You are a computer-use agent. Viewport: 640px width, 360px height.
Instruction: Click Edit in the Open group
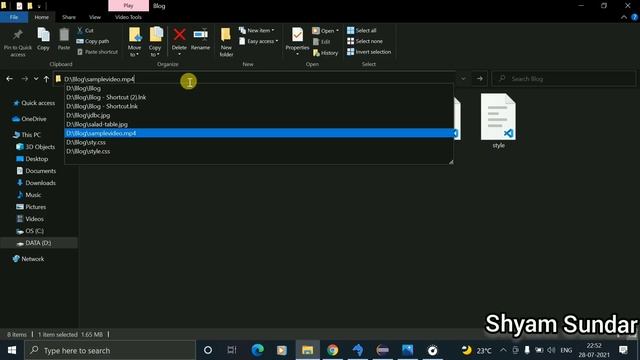pyautogui.click(x=322, y=42)
